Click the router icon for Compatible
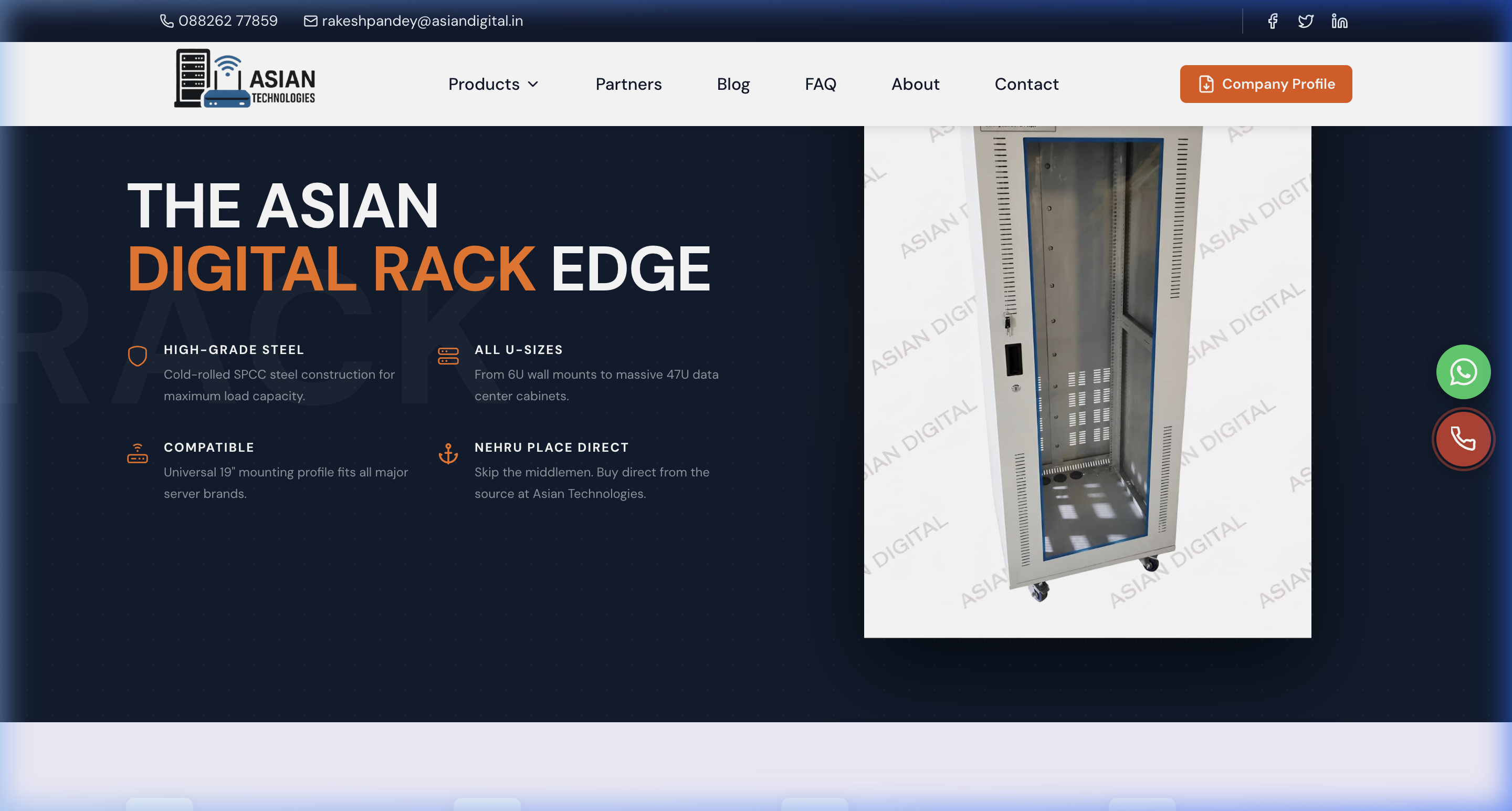The width and height of the screenshot is (1512, 811). (138, 453)
